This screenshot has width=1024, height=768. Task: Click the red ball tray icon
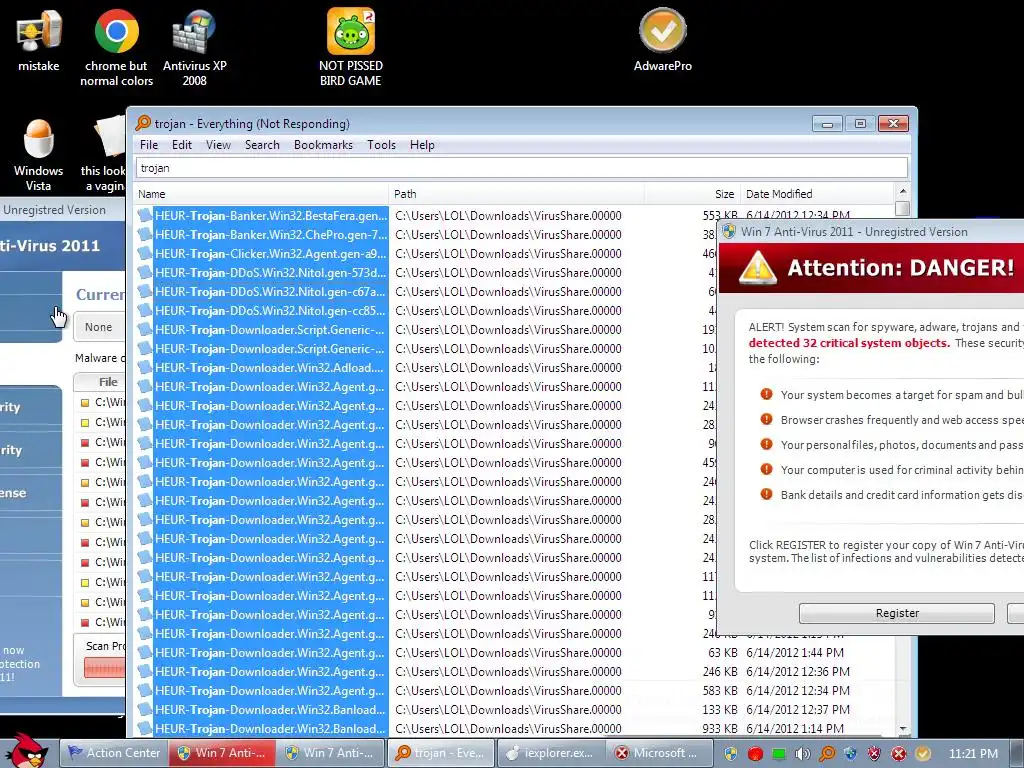pyautogui.click(x=755, y=753)
